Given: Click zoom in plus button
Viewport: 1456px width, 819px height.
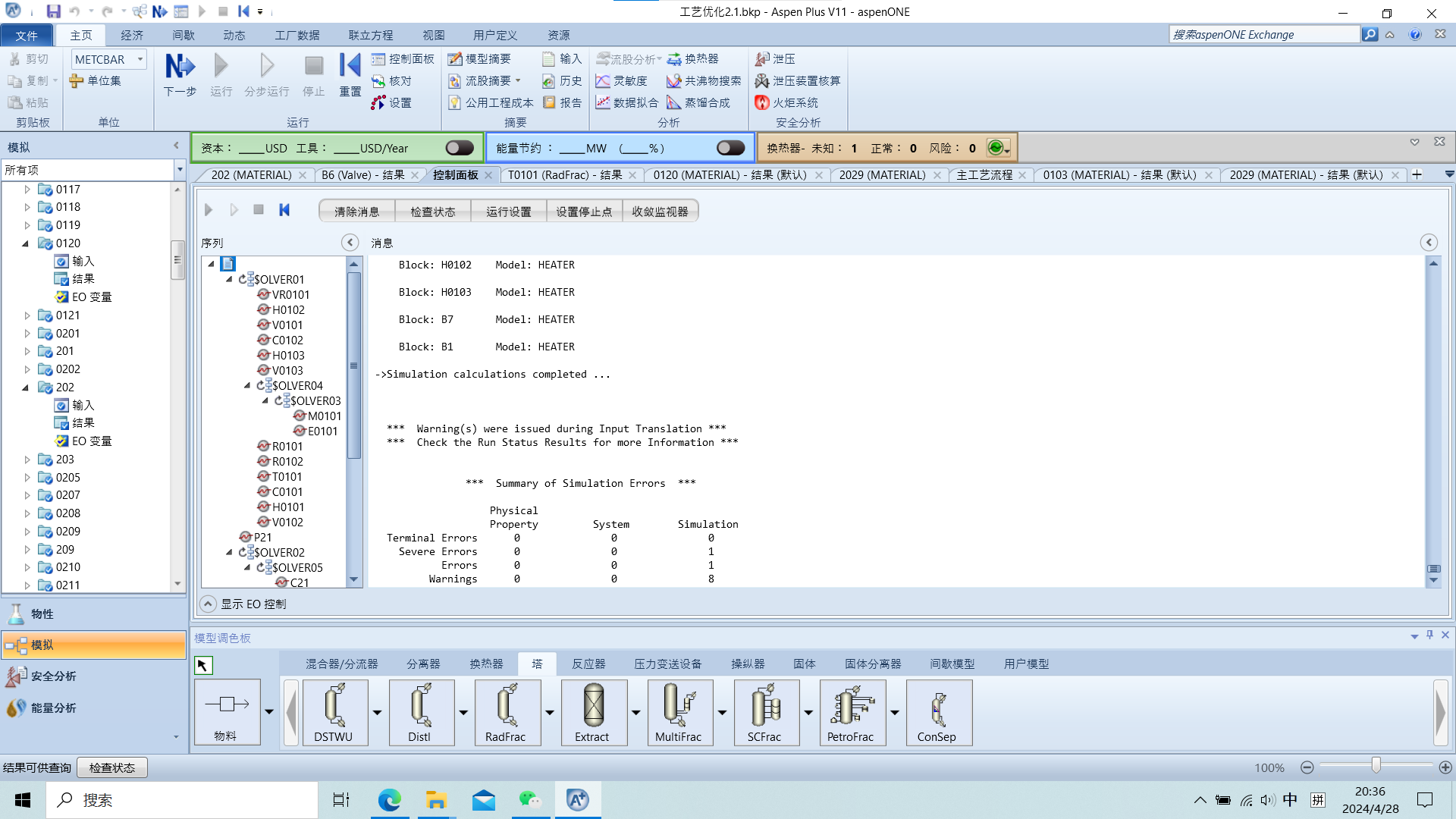Looking at the screenshot, I should pyautogui.click(x=1445, y=767).
